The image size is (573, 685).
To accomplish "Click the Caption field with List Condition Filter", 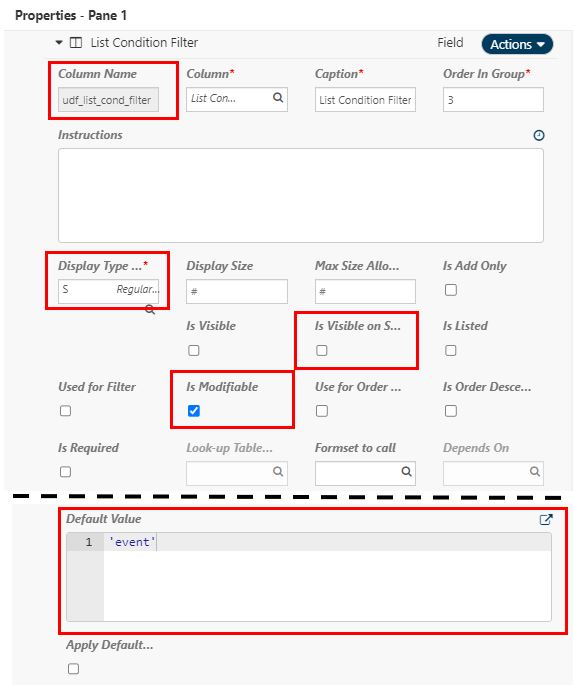I will 365,100.
